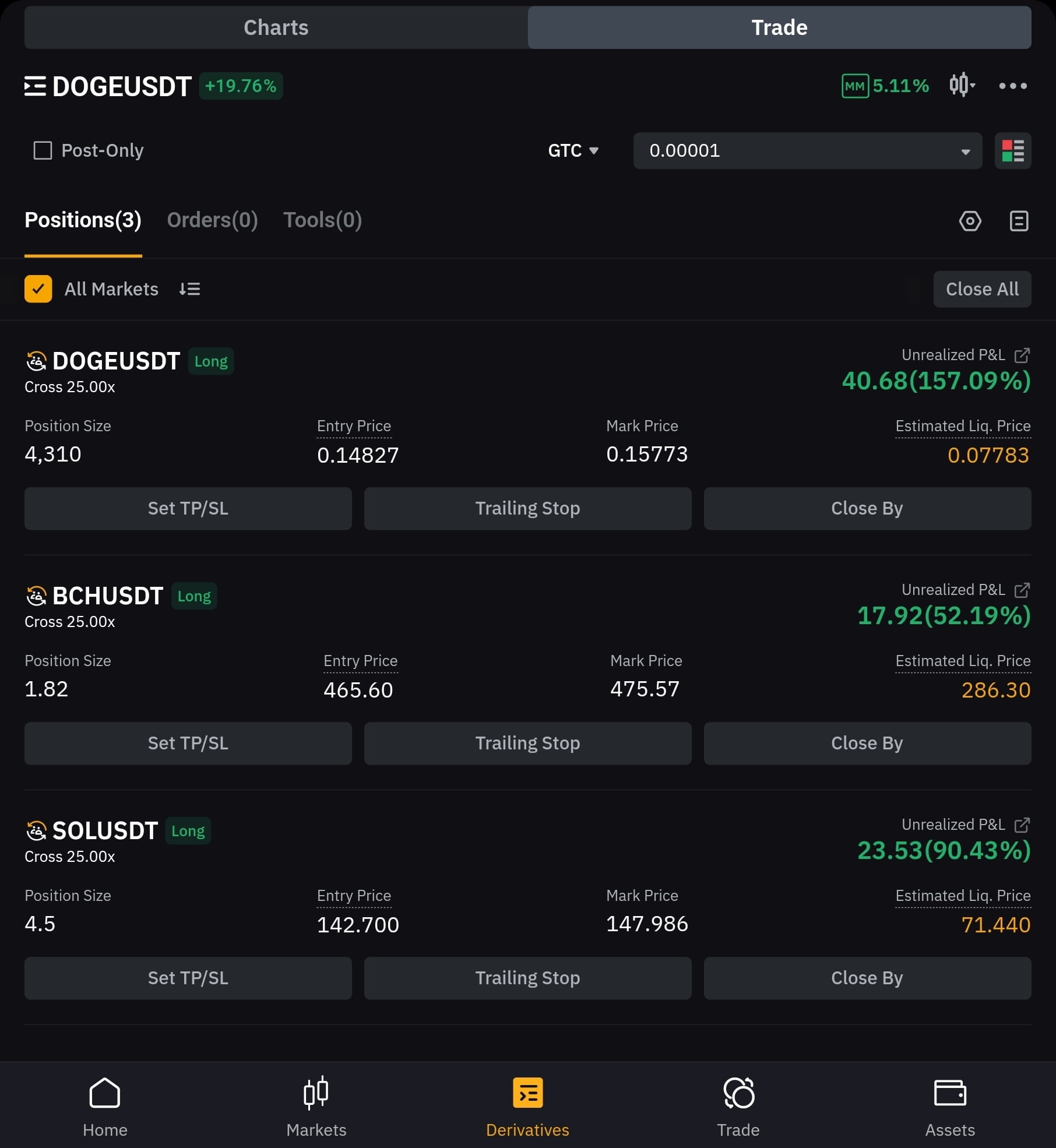Click Close All positions button
This screenshot has width=1056, height=1148.
[982, 288]
